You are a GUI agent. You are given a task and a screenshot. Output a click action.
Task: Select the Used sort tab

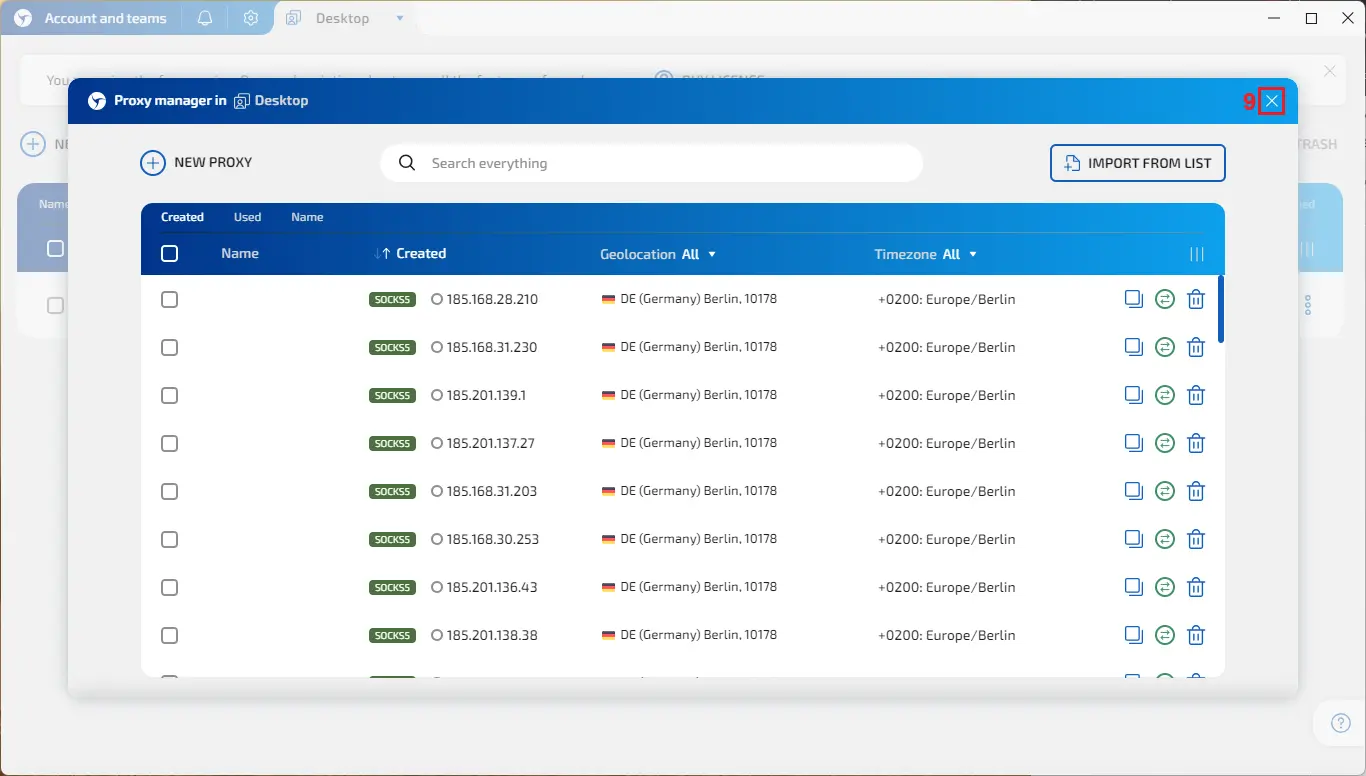click(x=247, y=217)
